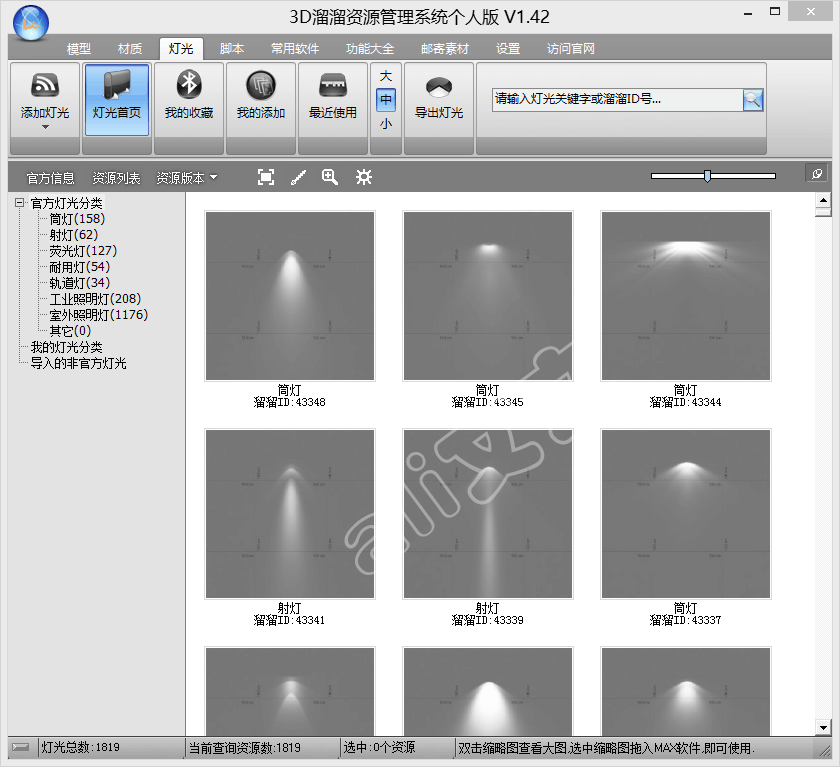Click the app globe logo
This screenshot has width=840, height=767.
[31, 23]
